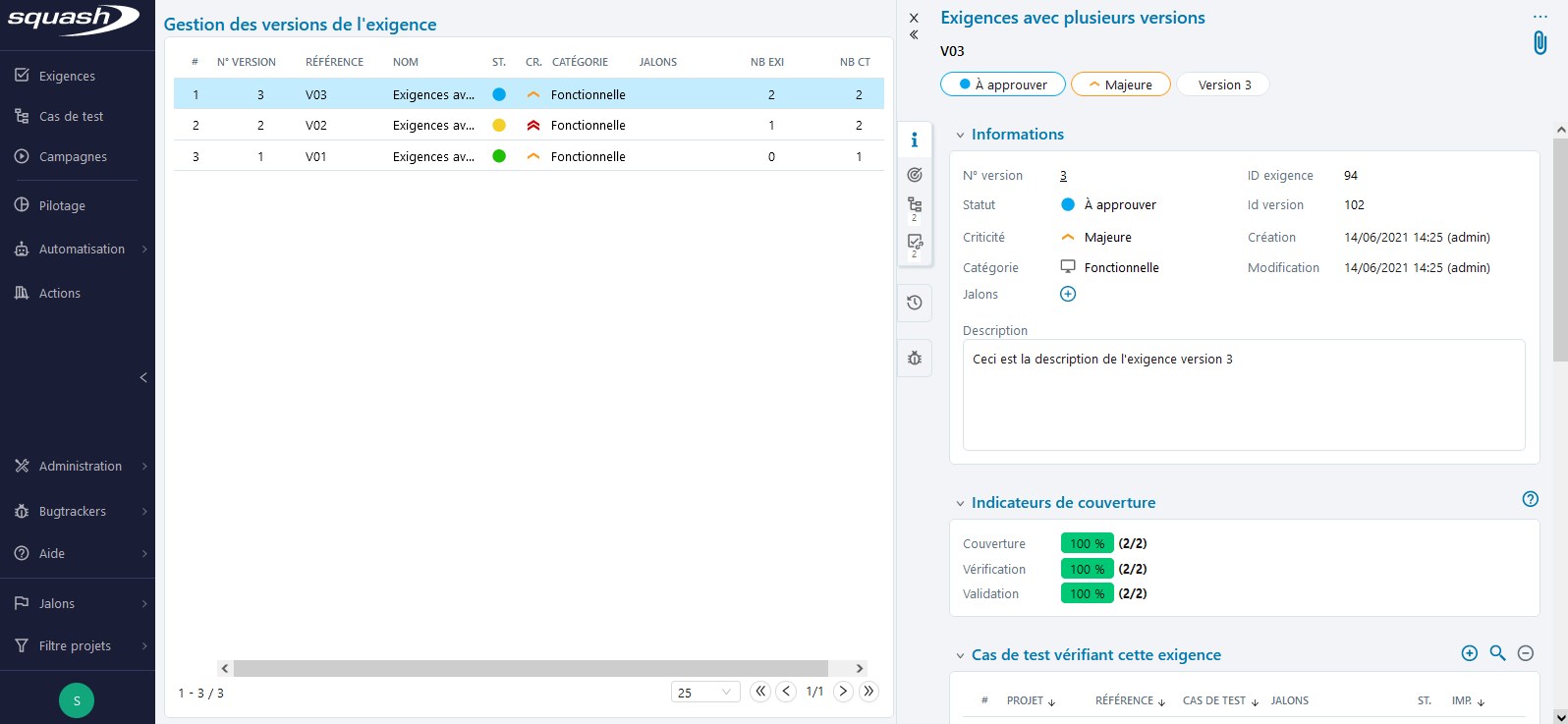Jump to coverage indicators anchor icon
The image size is (1568, 724).
coord(915,174)
